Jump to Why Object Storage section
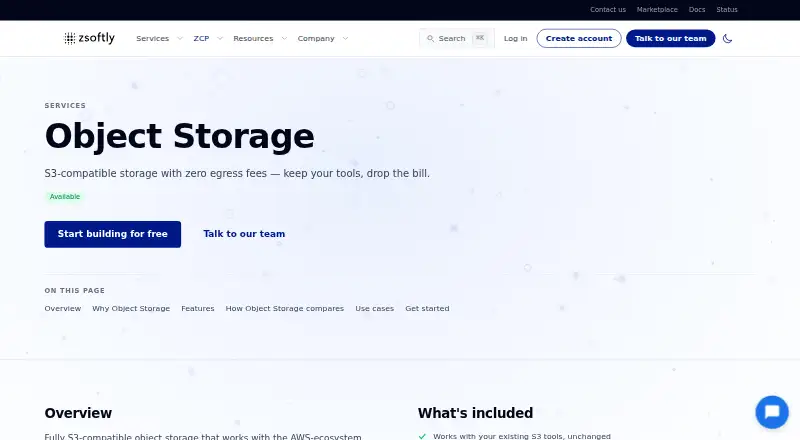Image resolution: width=800 pixels, height=440 pixels. 131,308
